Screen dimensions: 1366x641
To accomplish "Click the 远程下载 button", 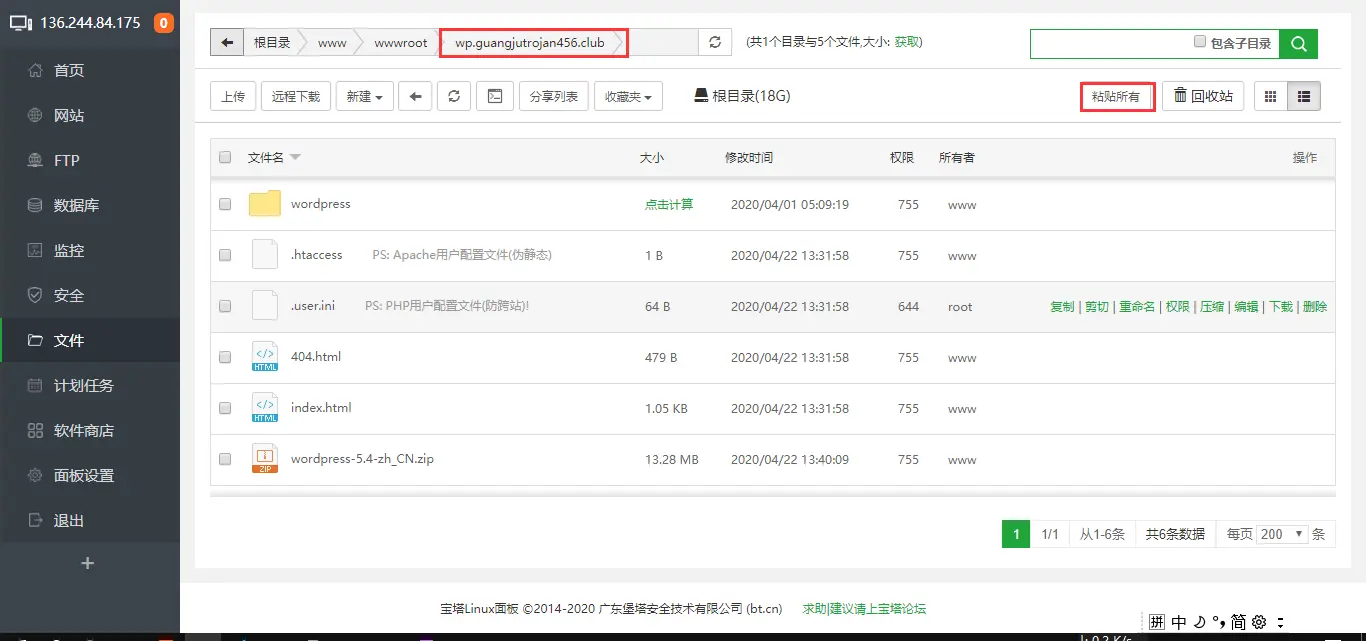I will point(296,96).
